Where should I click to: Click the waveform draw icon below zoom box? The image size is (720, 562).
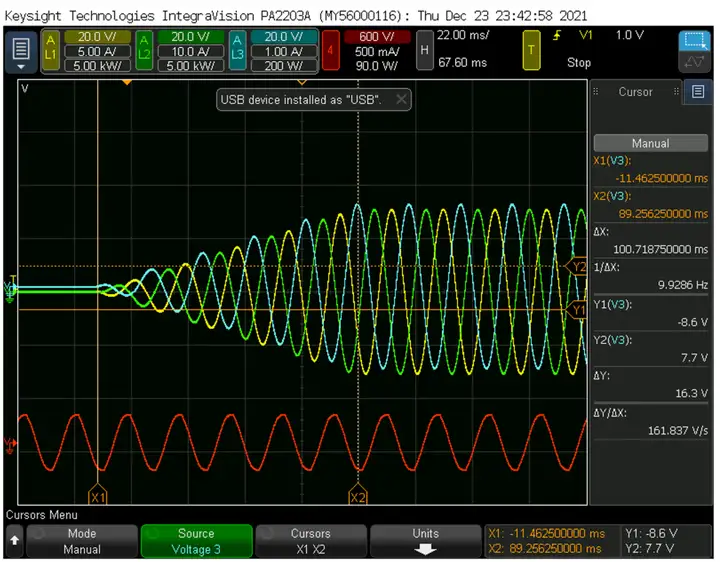pos(695,62)
